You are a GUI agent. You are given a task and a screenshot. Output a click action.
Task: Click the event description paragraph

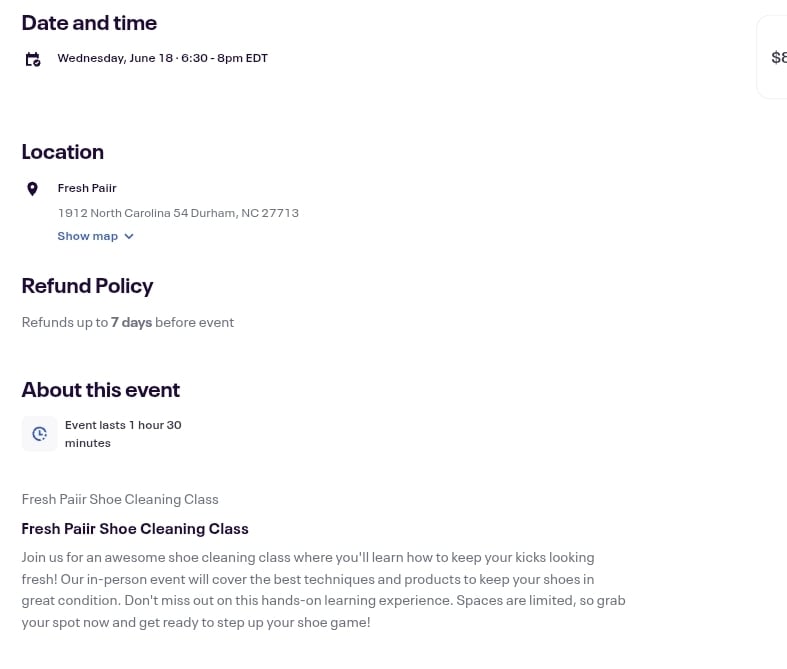[x=323, y=590]
